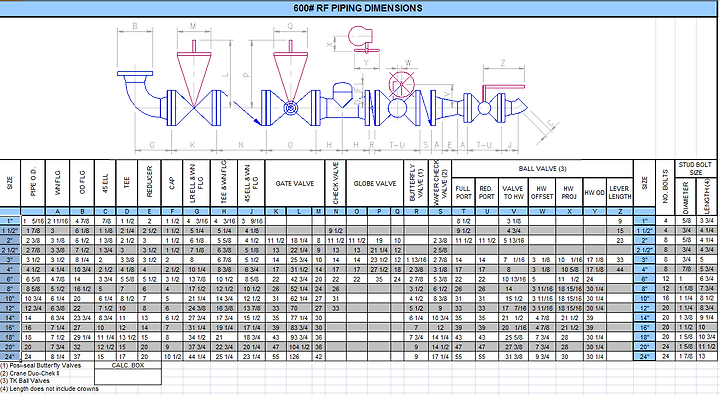The image size is (720, 396).
Task: Click the '5 13/16' valve to HW cell
Action: tap(513, 240)
